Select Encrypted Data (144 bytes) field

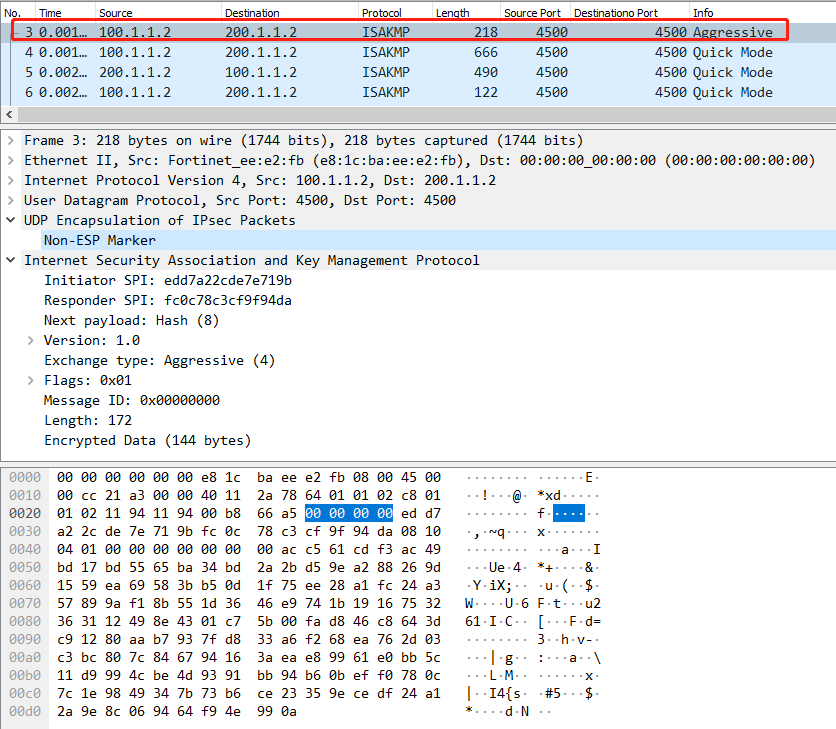[147, 441]
